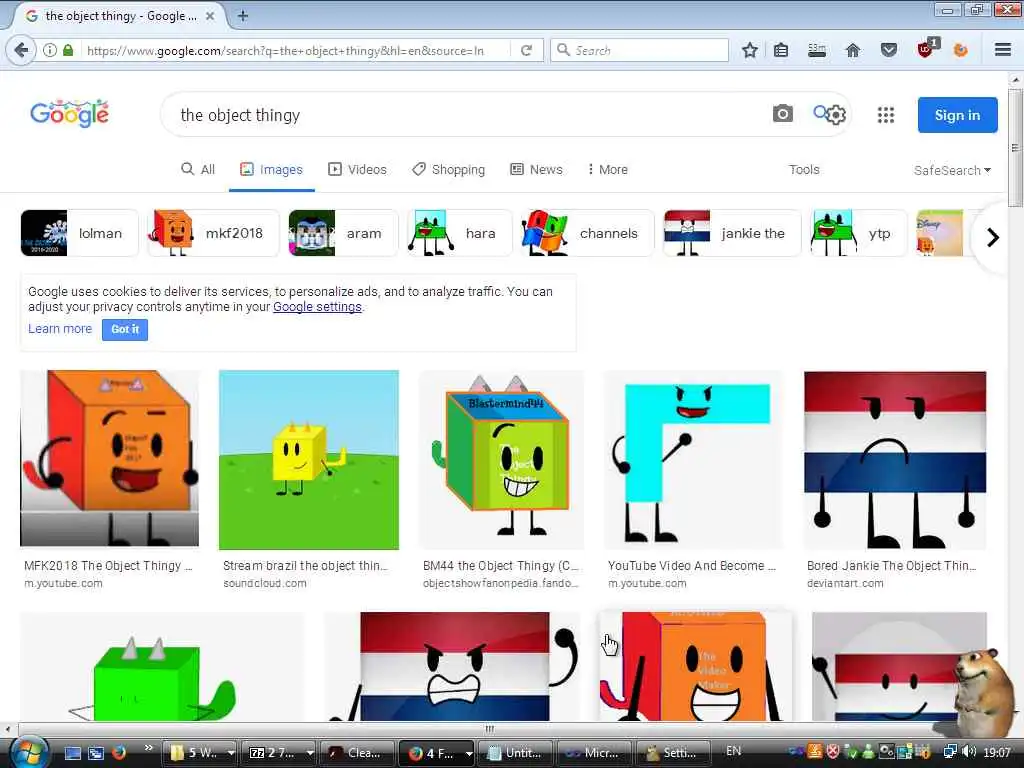
Task: Switch to the Untit... taskbar window
Action: 516,753
